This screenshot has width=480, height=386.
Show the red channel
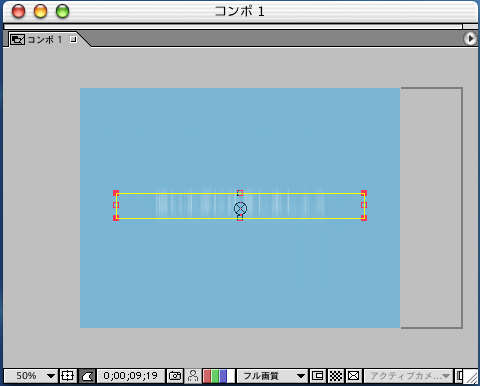[x=207, y=376]
